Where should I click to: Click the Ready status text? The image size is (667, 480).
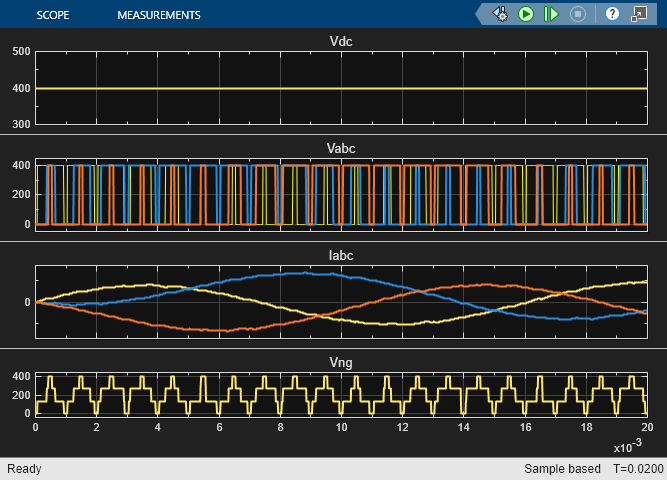24,469
